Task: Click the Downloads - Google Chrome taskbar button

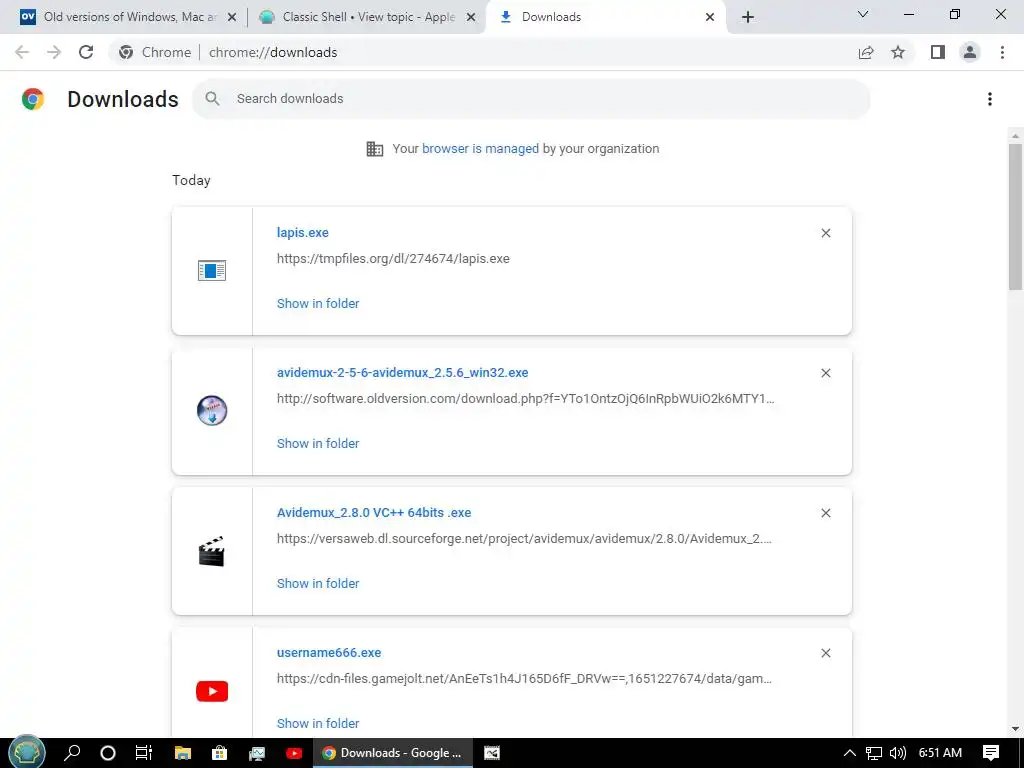Action: [x=392, y=753]
